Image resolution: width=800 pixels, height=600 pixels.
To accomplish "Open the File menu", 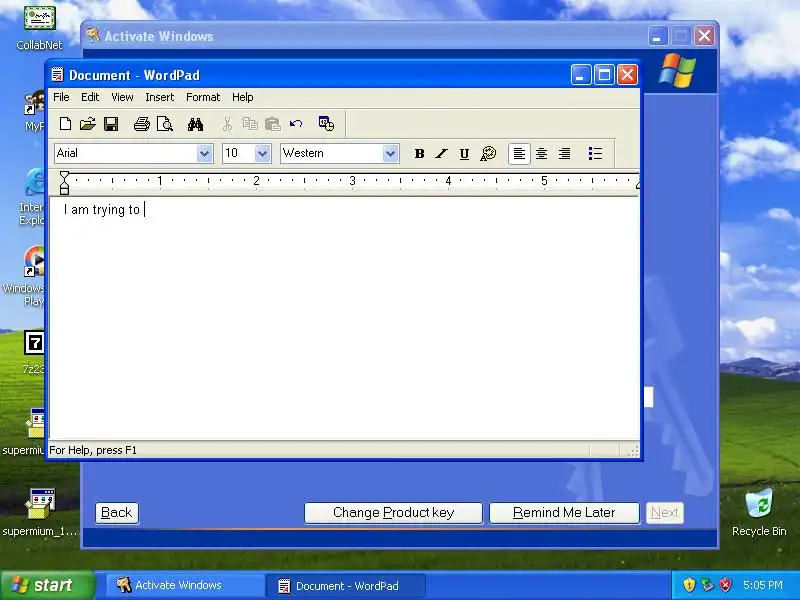I will (x=61, y=97).
